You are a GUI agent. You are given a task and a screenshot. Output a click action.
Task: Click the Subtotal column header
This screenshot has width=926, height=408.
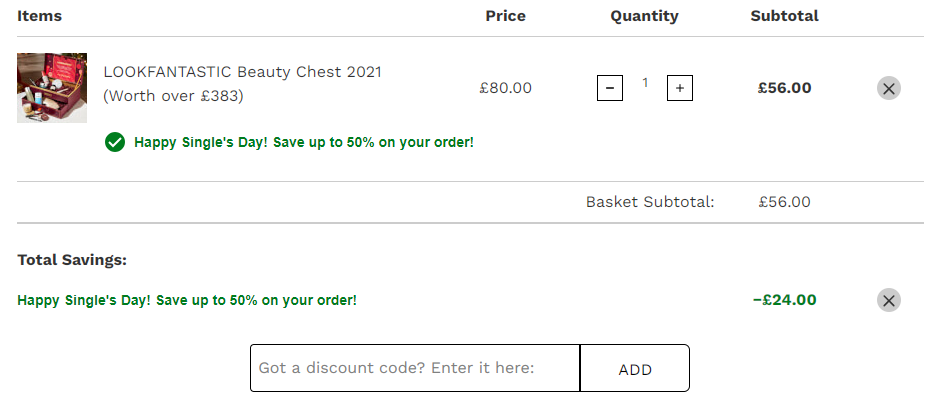pos(784,16)
